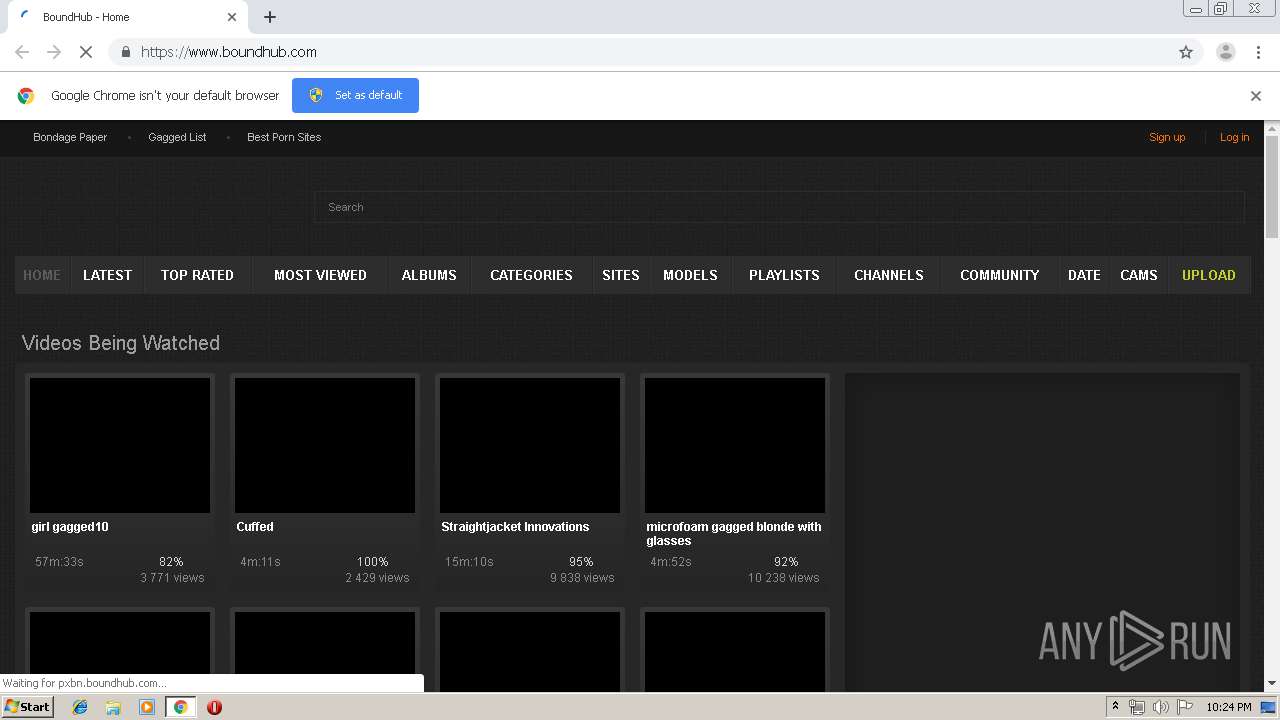Click the scrollbar up arrow
The height and width of the screenshot is (720, 1280).
tap(1272, 128)
